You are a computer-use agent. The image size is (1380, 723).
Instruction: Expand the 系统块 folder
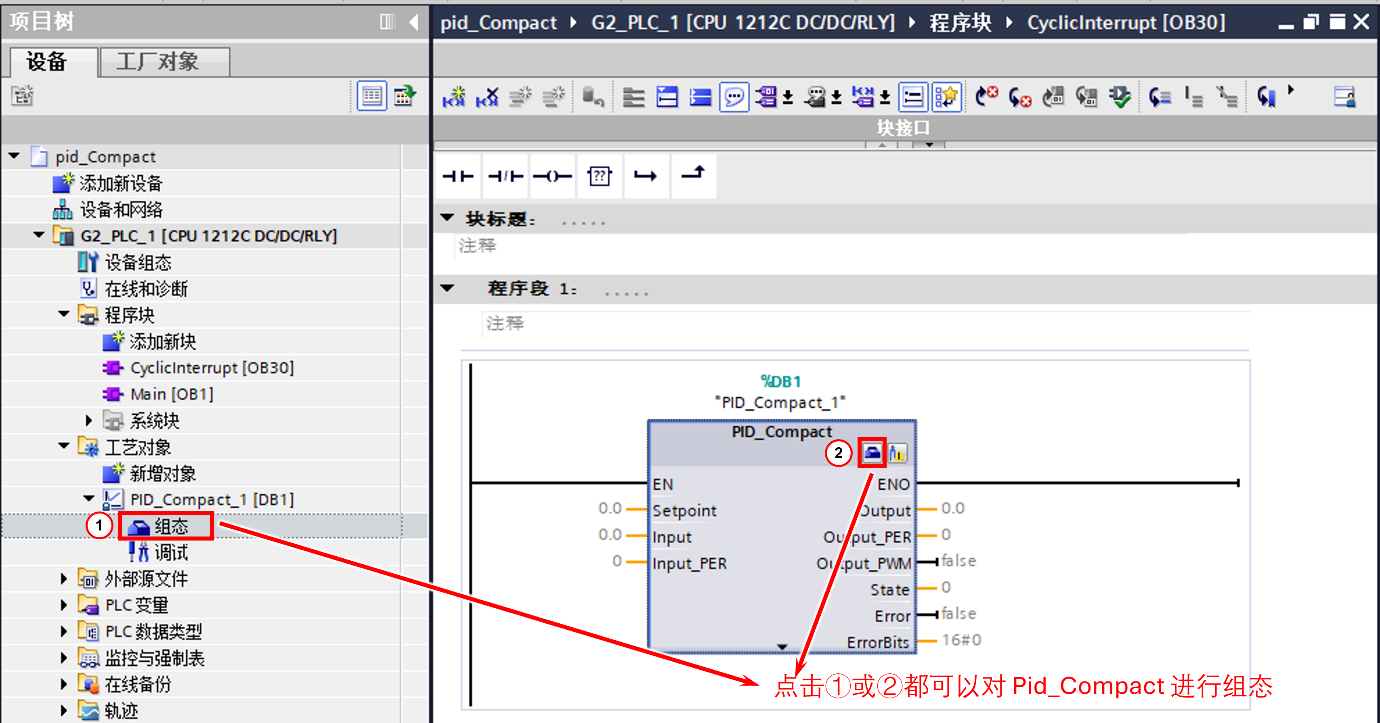point(89,421)
